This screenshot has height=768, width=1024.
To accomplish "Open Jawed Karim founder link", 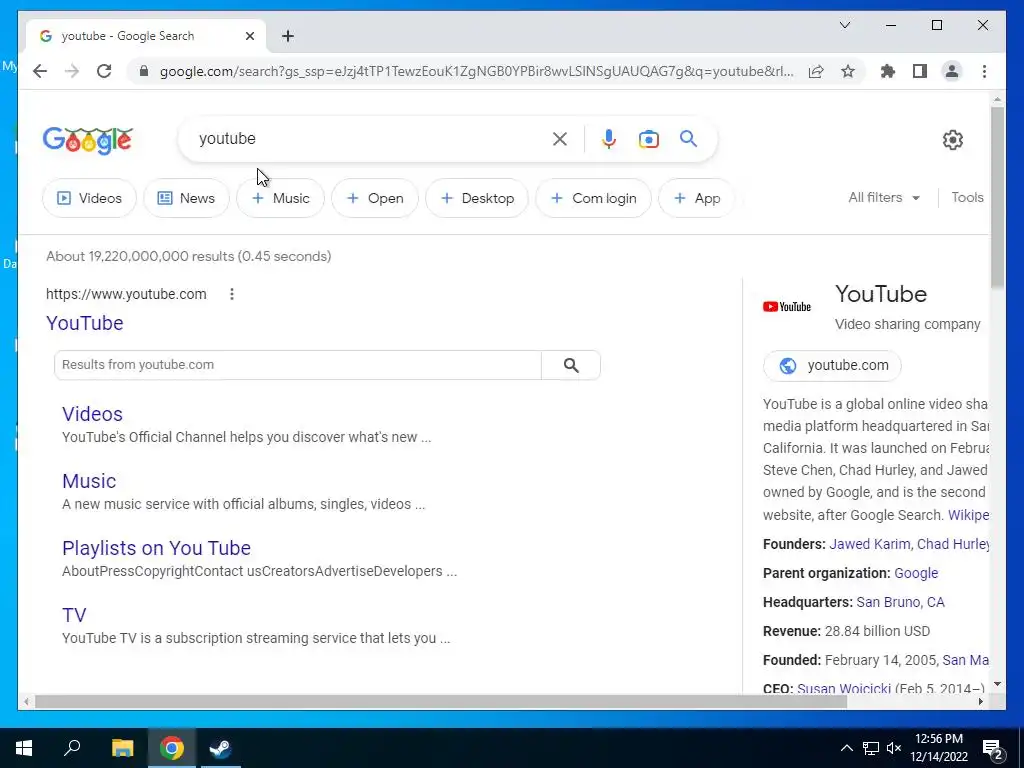I will click(x=869, y=544).
